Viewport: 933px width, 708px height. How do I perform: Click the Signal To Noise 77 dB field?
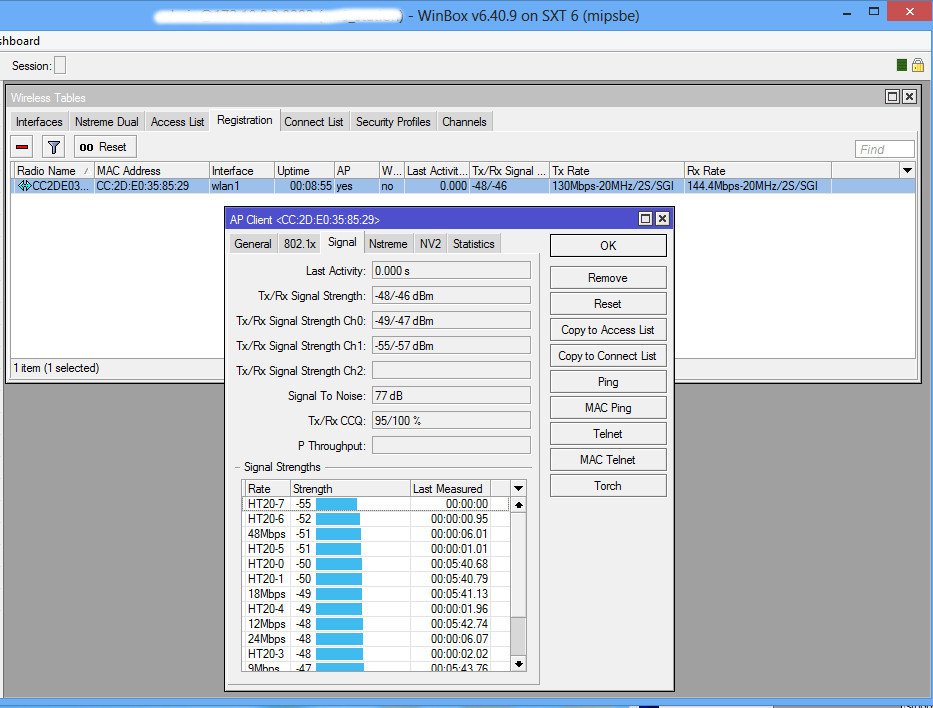coord(451,396)
